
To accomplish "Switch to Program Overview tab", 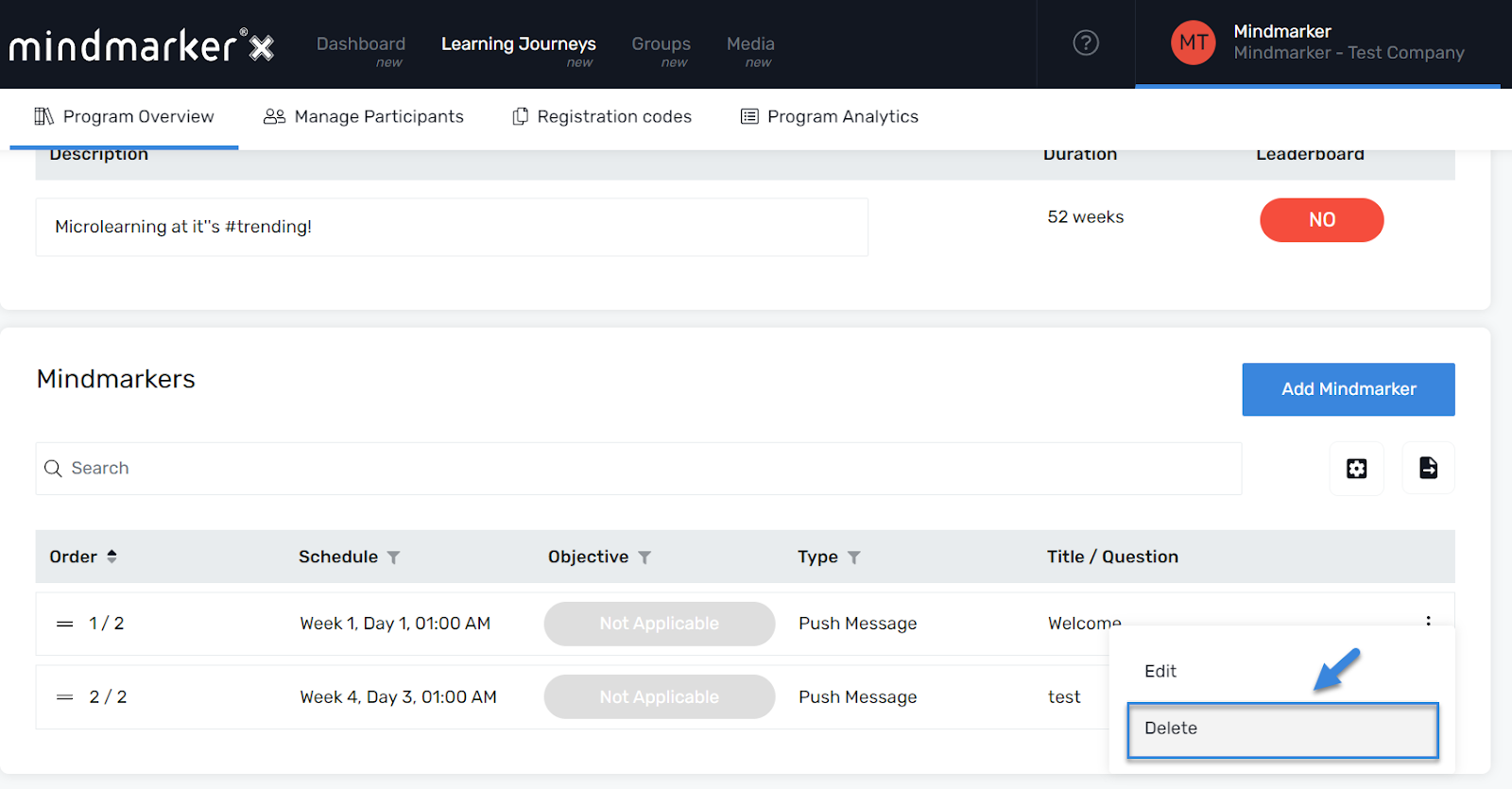I will coord(124,117).
